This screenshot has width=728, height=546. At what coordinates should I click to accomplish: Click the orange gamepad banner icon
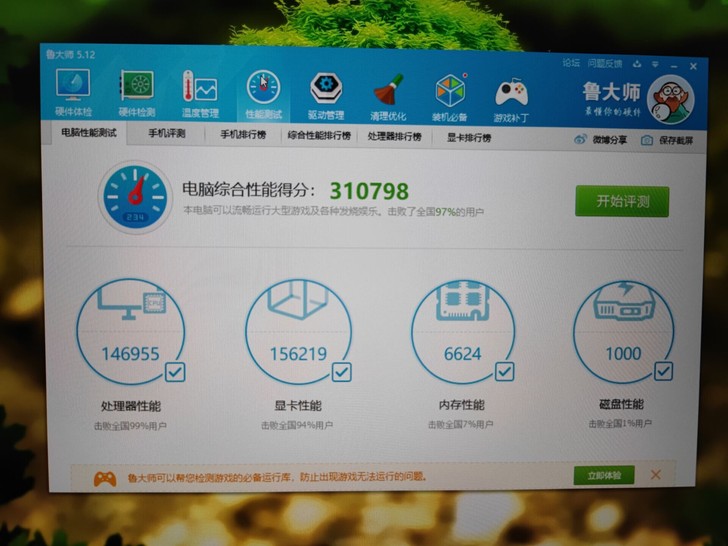pyautogui.click(x=105, y=479)
